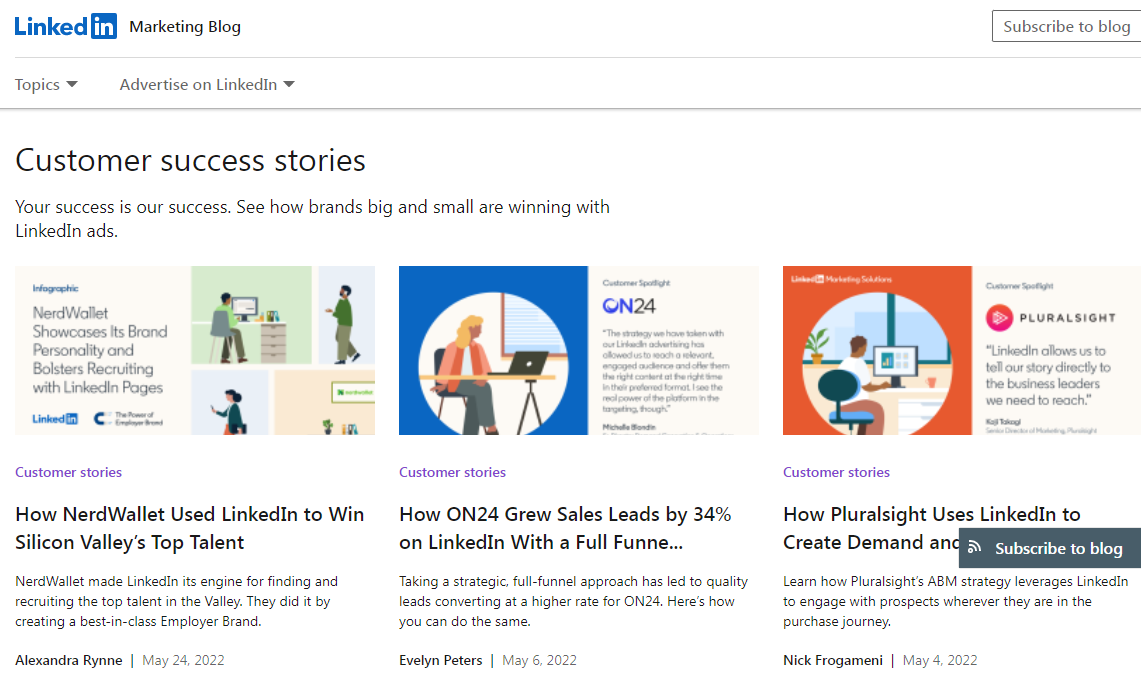Viewport: 1141px width, 690px height.
Task: Expand the Advertise on LinkedIn dropdown arrow
Action: point(289,85)
